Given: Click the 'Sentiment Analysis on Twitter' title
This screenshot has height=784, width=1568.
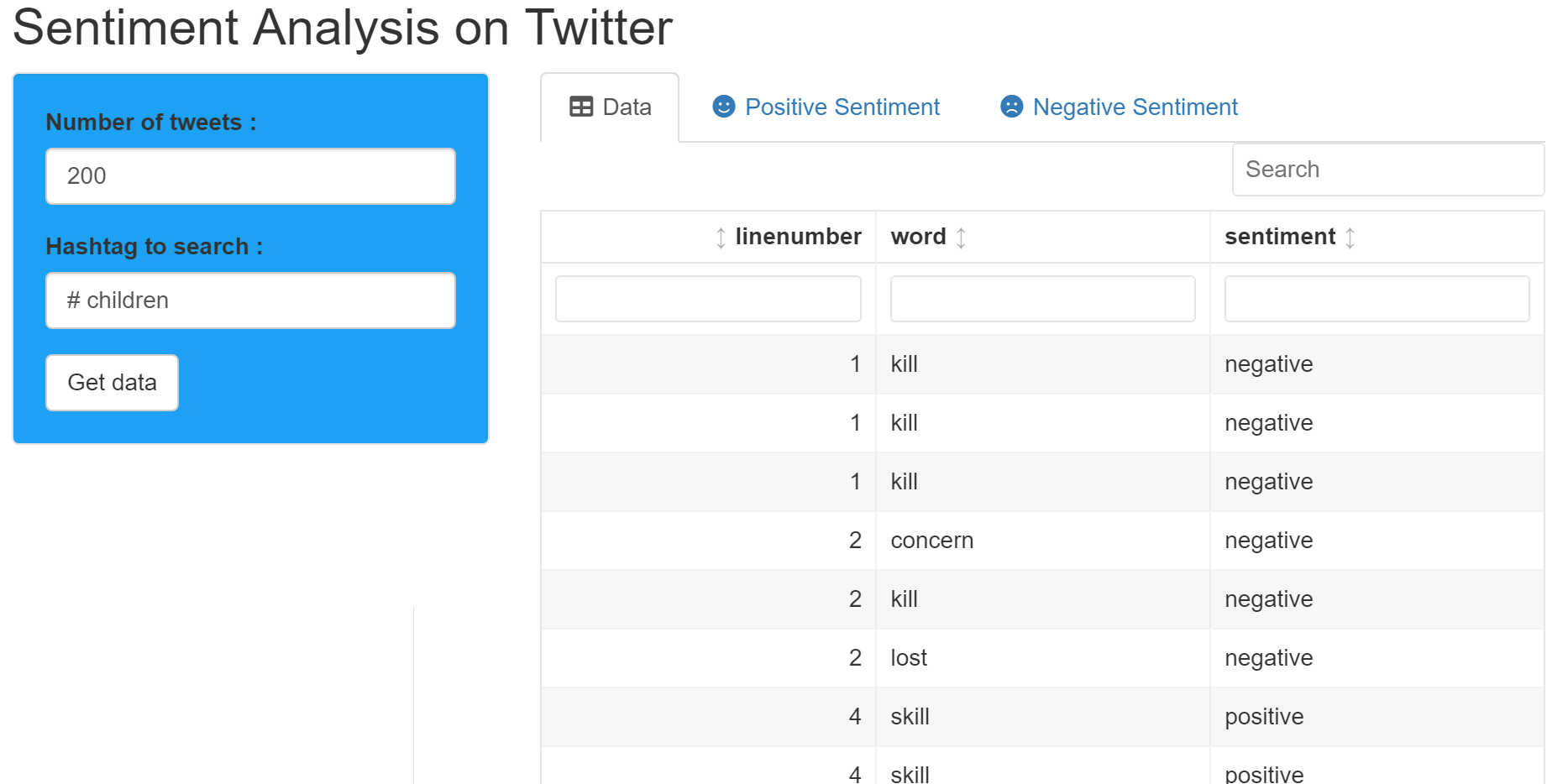Looking at the screenshot, I should 343,28.
